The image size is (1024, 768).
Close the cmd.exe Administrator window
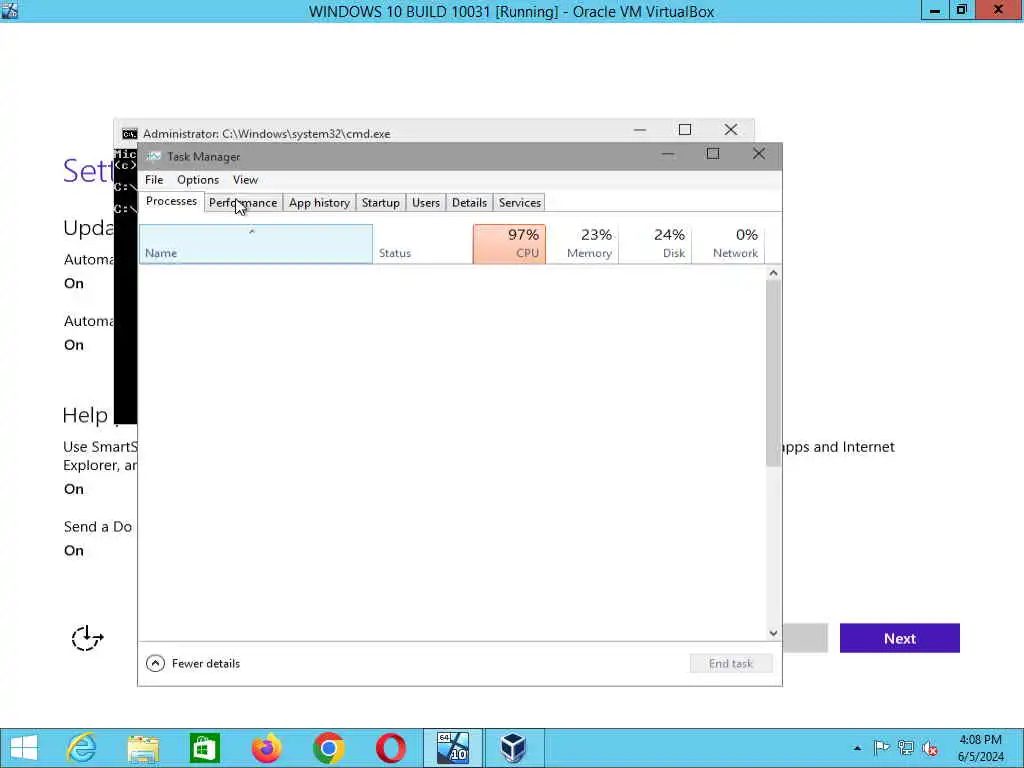(730, 130)
